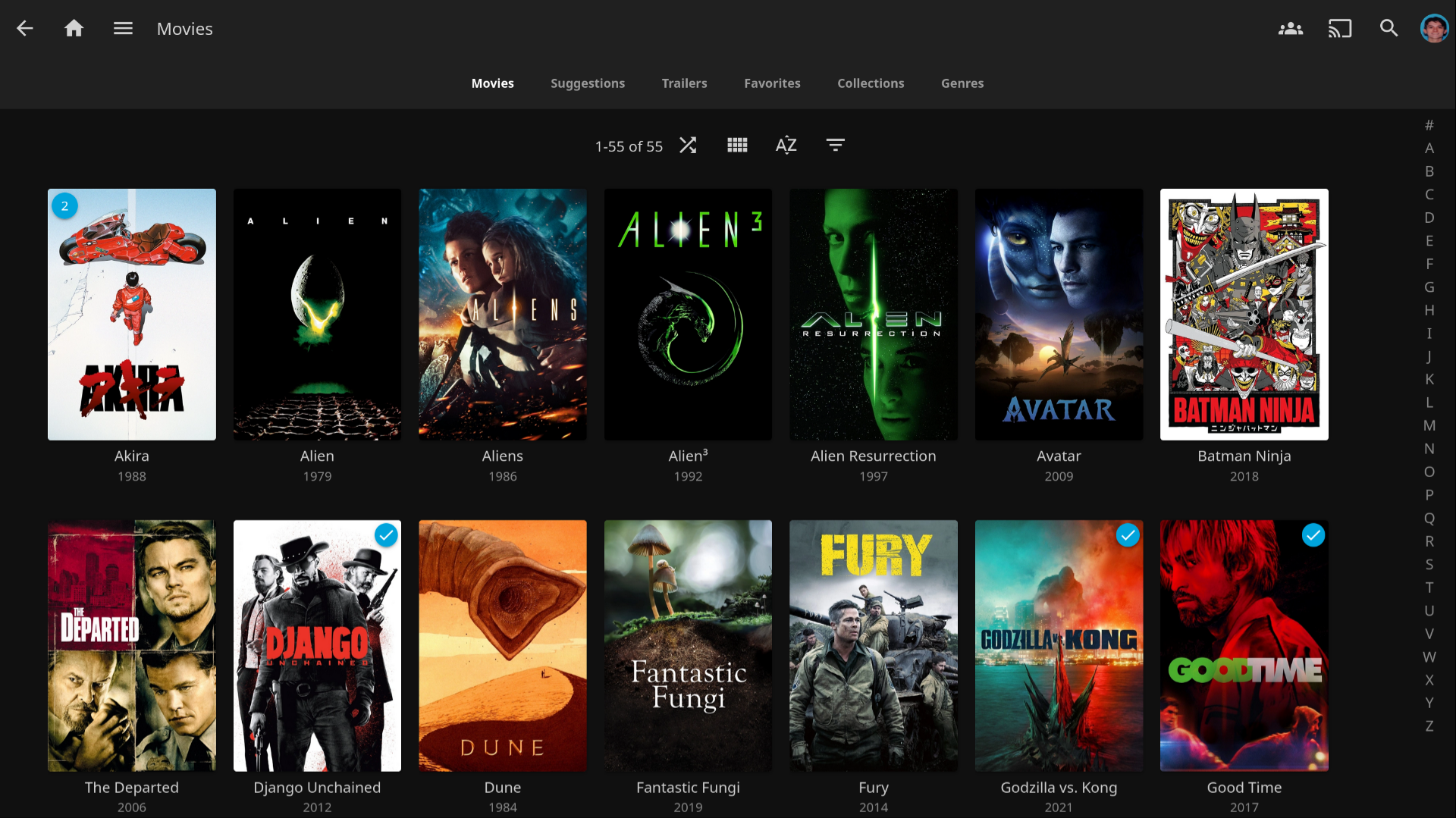The image size is (1456, 818).
Task: Jump to letter Z in alphabet picker
Action: tap(1429, 726)
